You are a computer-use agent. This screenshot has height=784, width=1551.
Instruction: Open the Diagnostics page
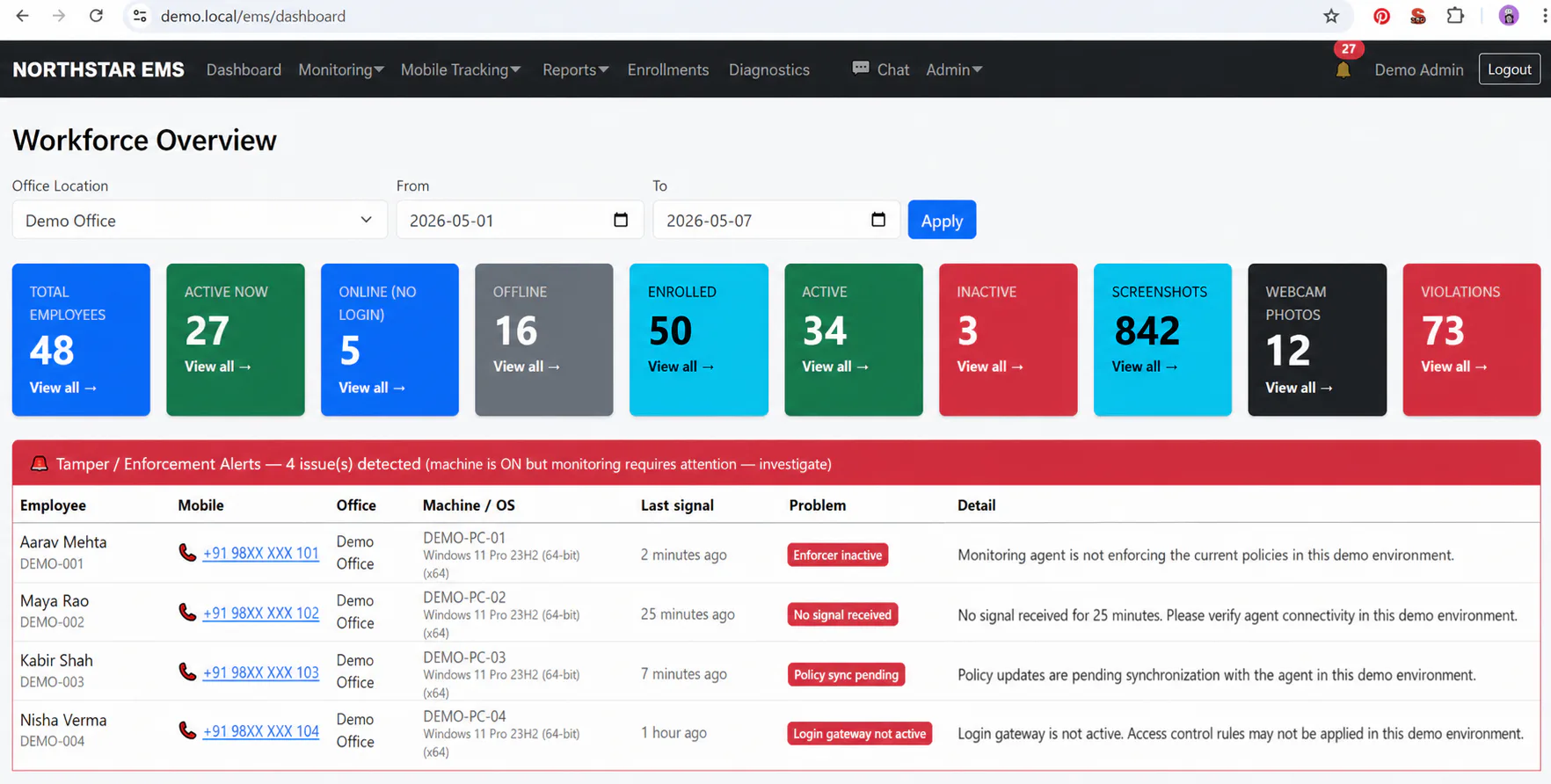(x=769, y=69)
